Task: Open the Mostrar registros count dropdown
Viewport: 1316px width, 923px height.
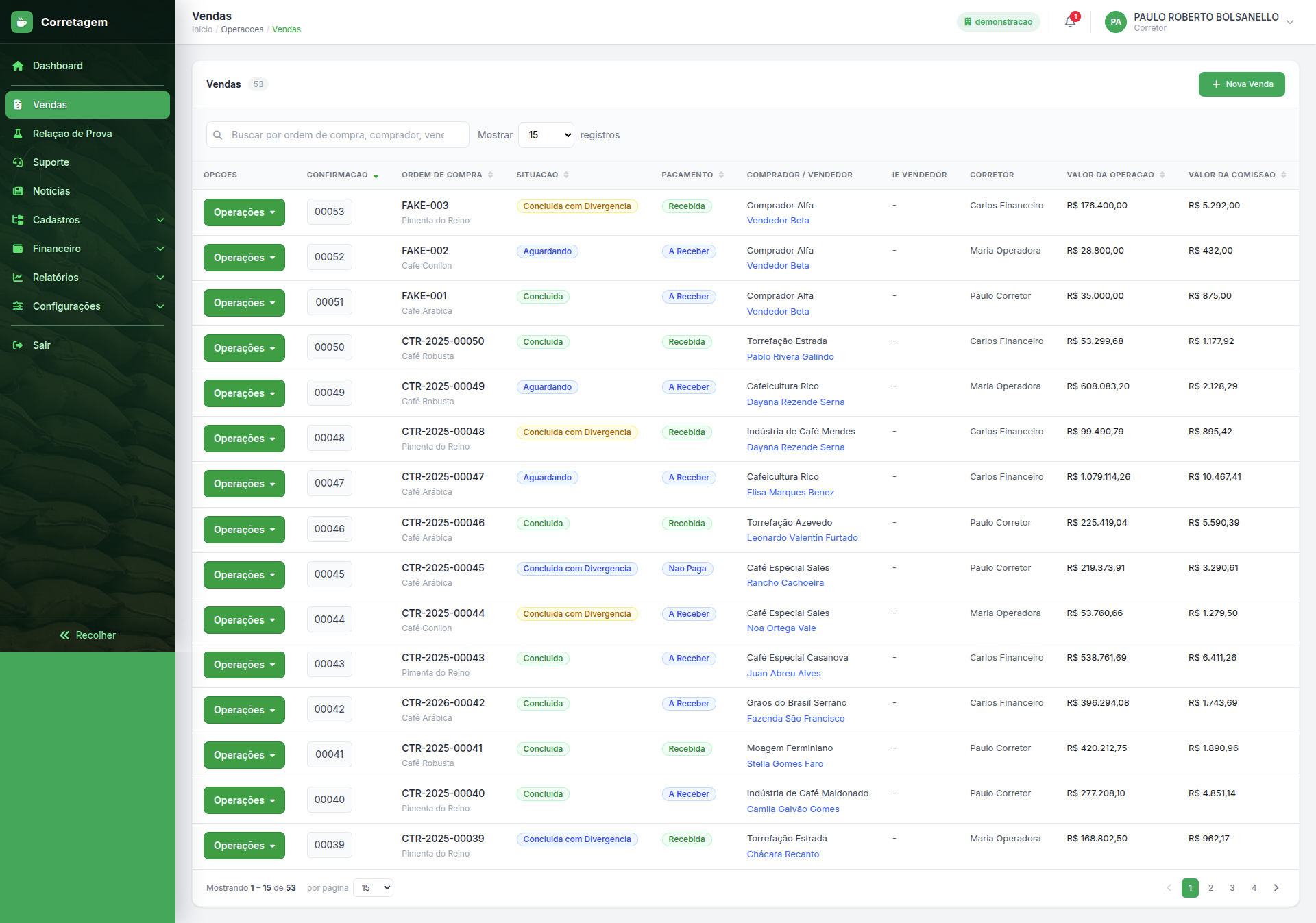Action: [x=546, y=135]
